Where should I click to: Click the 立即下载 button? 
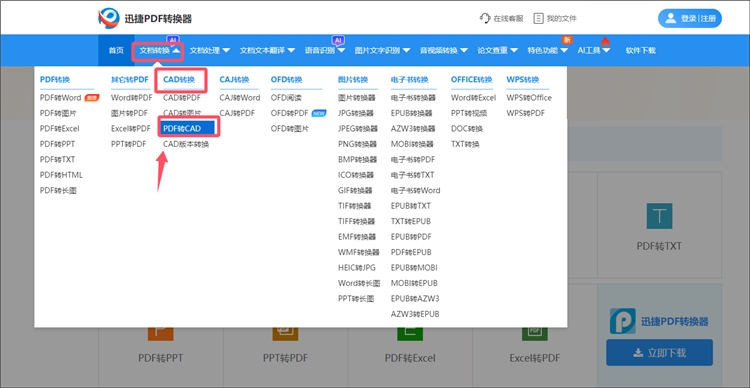[659, 353]
